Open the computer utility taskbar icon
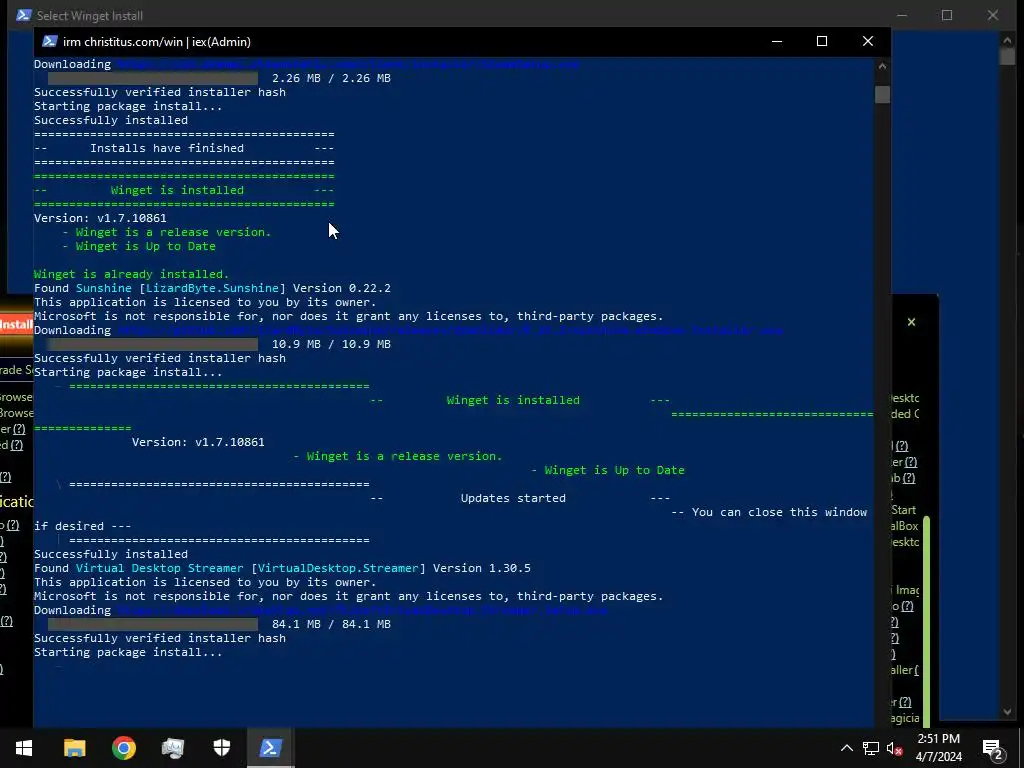This screenshot has width=1024, height=768. click(x=172, y=748)
